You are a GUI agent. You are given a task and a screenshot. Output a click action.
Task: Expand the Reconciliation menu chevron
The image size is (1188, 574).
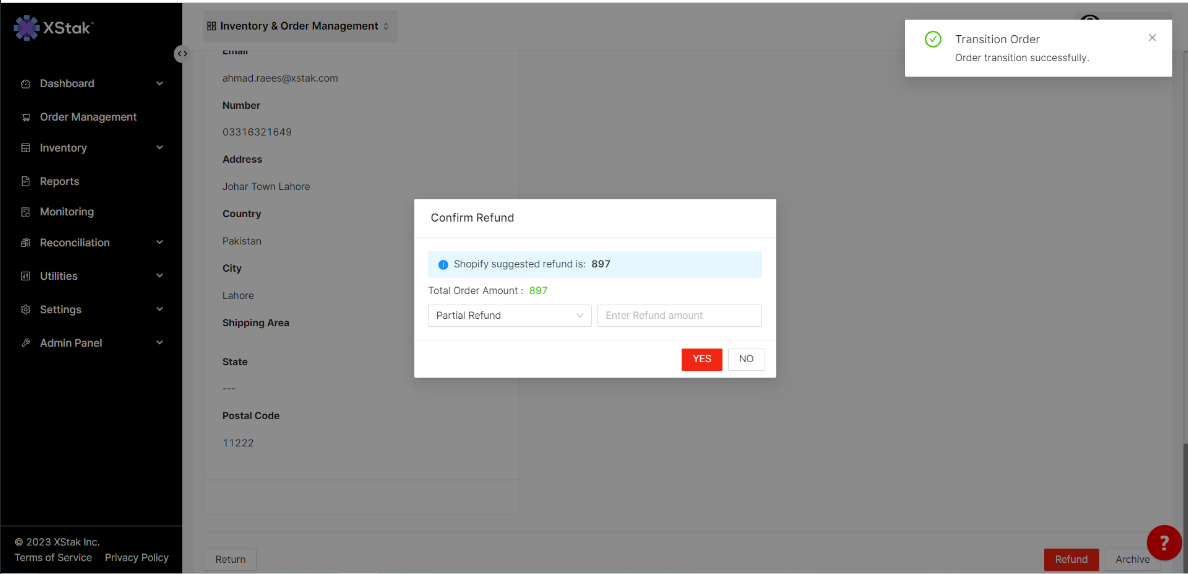coord(159,243)
